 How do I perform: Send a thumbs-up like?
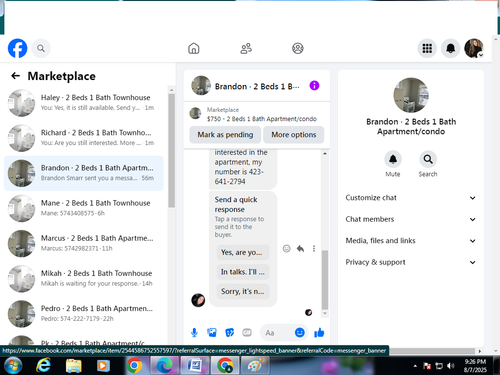pyautogui.click(x=319, y=333)
